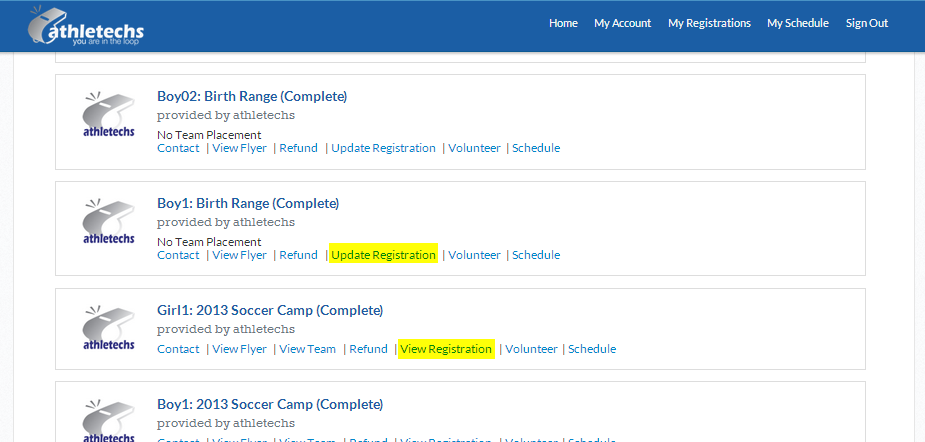Open My Schedule in header
This screenshot has width=925, height=442.
click(798, 23)
